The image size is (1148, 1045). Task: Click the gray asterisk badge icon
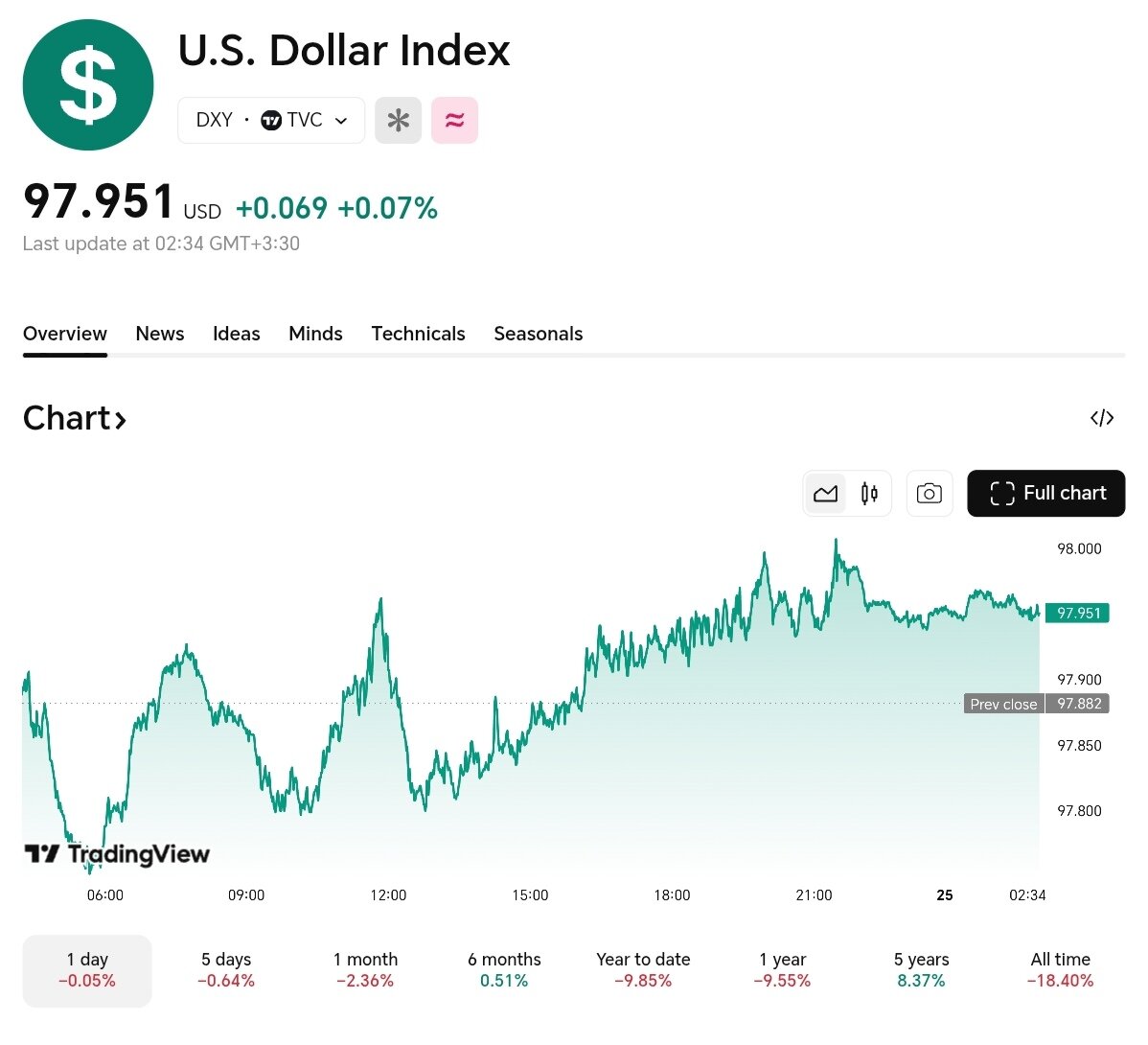pyautogui.click(x=398, y=121)
